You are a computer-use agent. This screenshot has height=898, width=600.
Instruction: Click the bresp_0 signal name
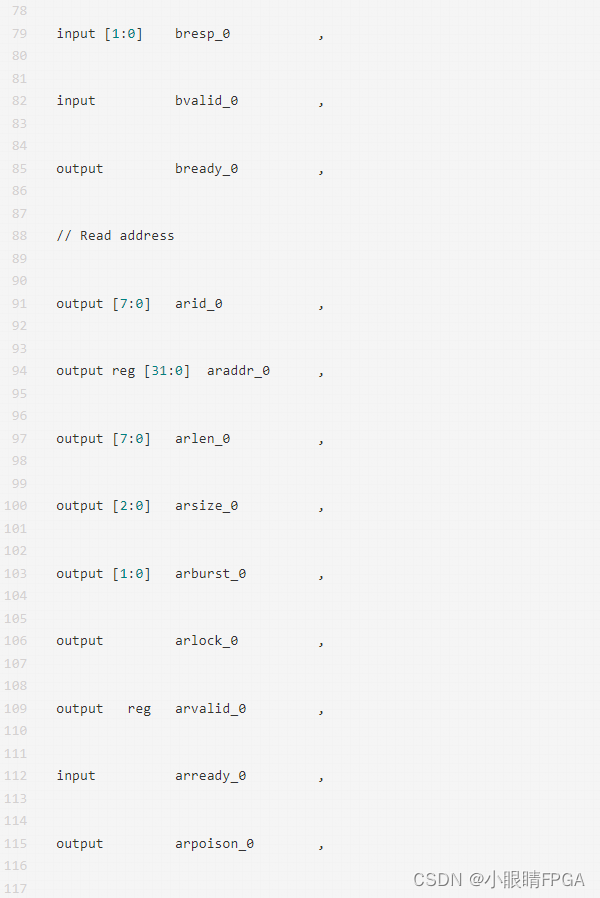pos(202,33)
